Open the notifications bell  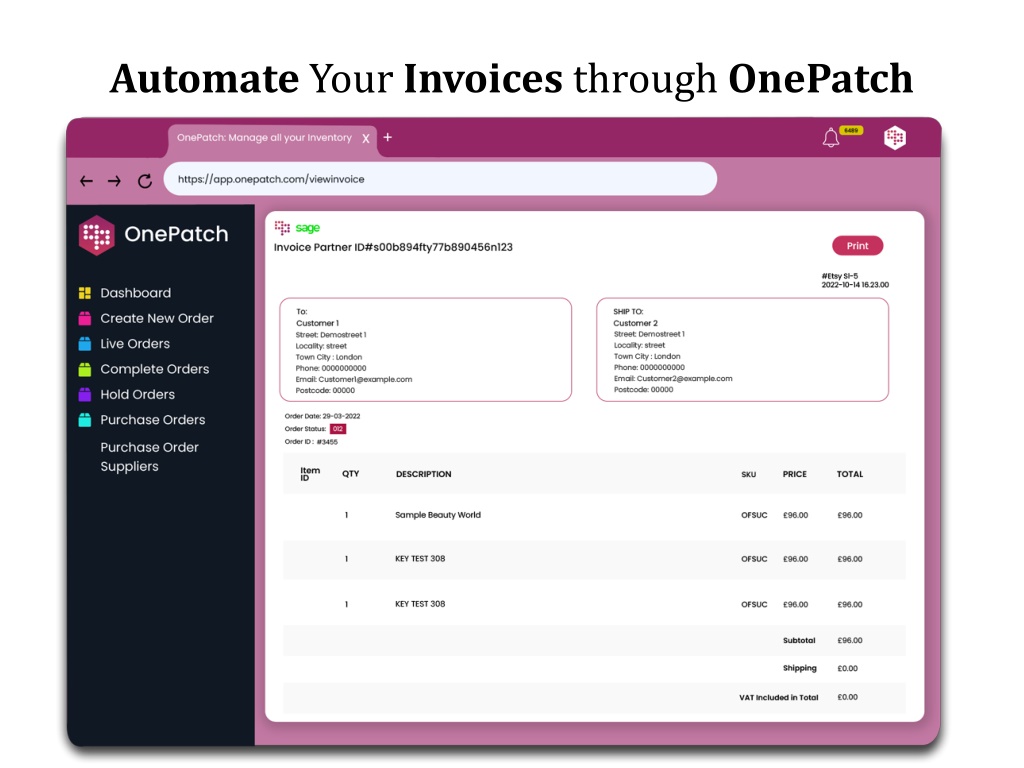click(x=830, y=138)
